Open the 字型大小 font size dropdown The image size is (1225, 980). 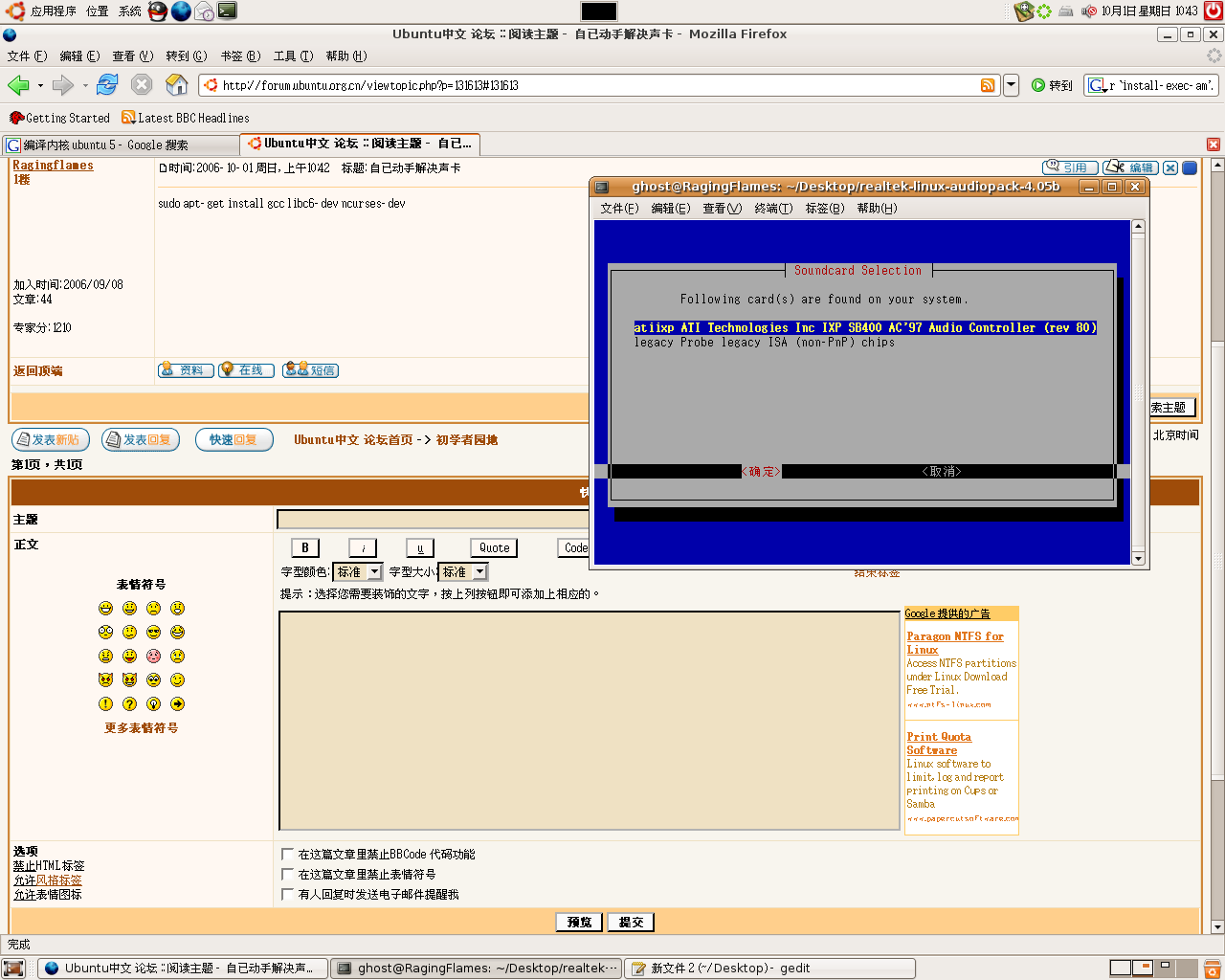point(463,571)
